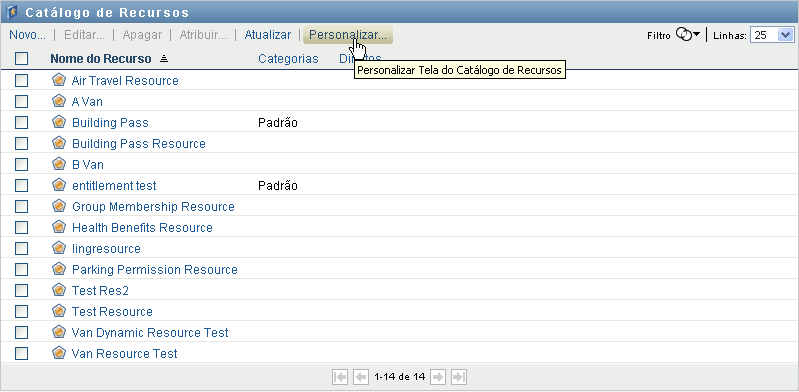Open the Building Pass link
Viewport: 799px width, 392px height.
tap(110, 123)
